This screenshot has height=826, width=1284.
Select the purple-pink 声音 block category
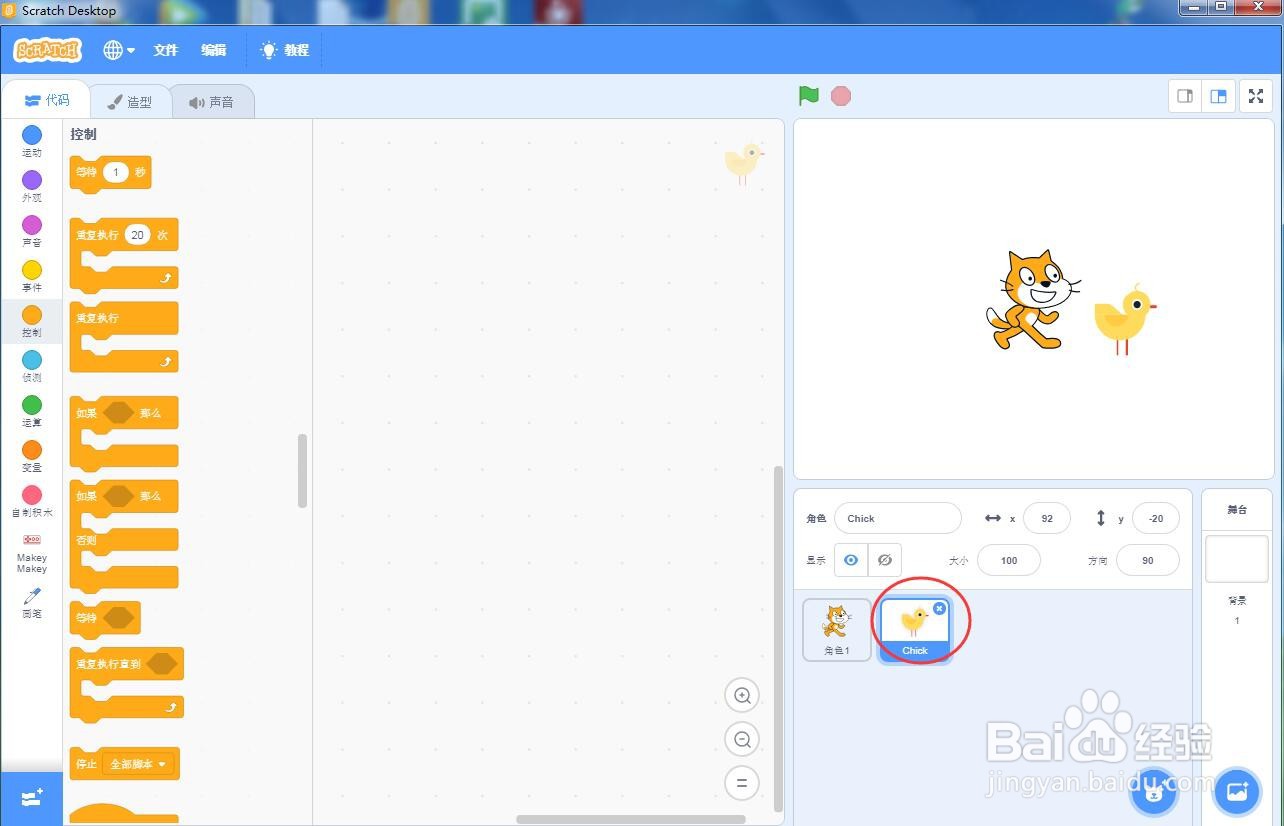point(32,231)
